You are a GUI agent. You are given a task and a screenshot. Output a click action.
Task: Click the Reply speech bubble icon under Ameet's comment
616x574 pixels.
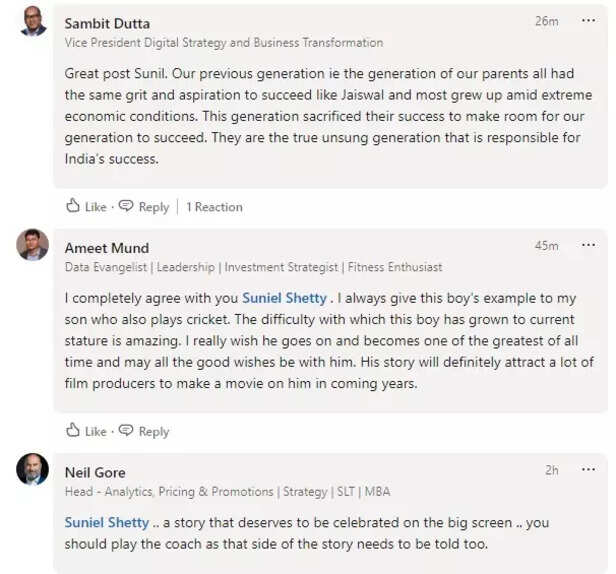126,431
